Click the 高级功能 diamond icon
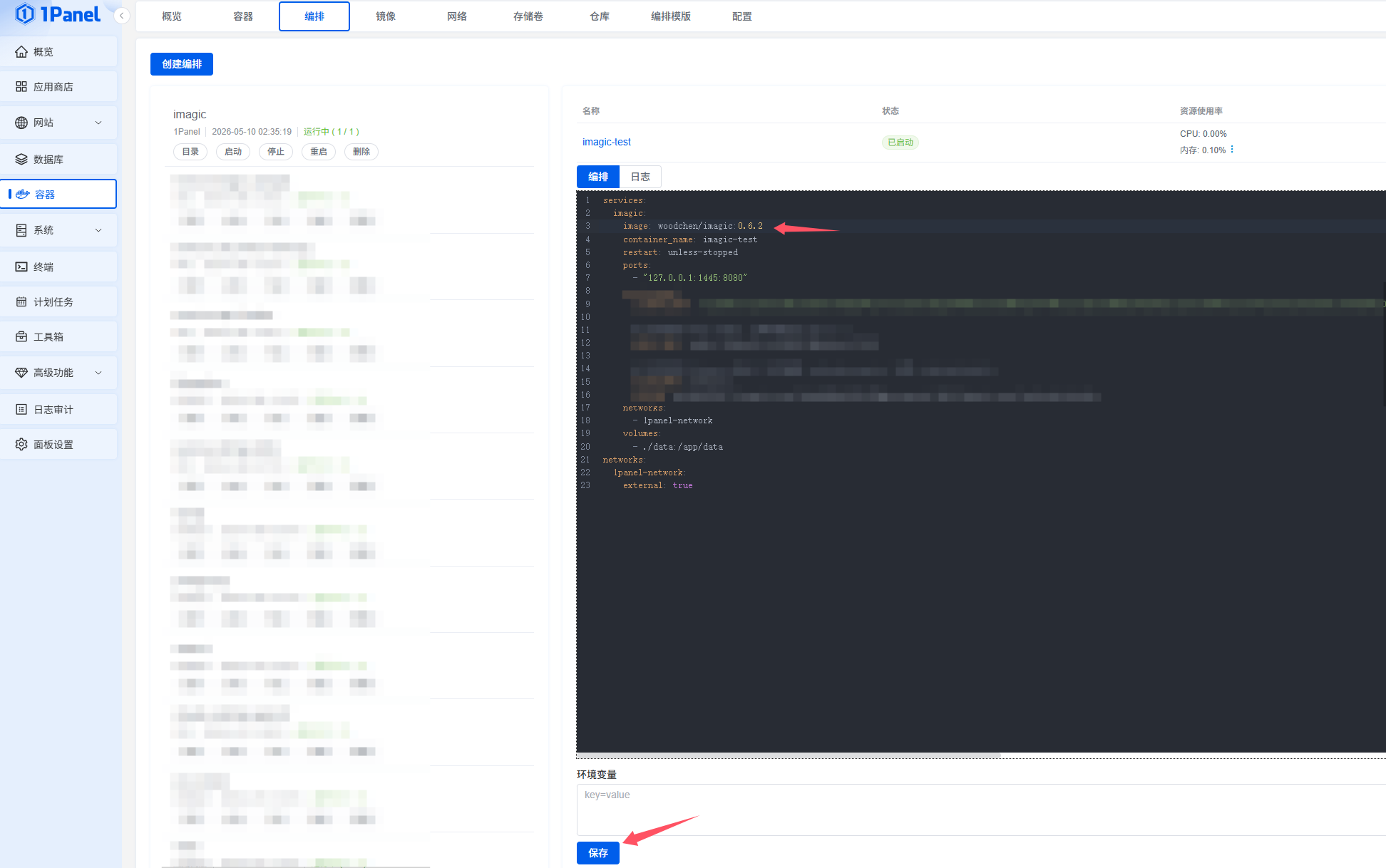This screenshot has width=1386, height=868. pyautogui.click(x=21, y=373)
